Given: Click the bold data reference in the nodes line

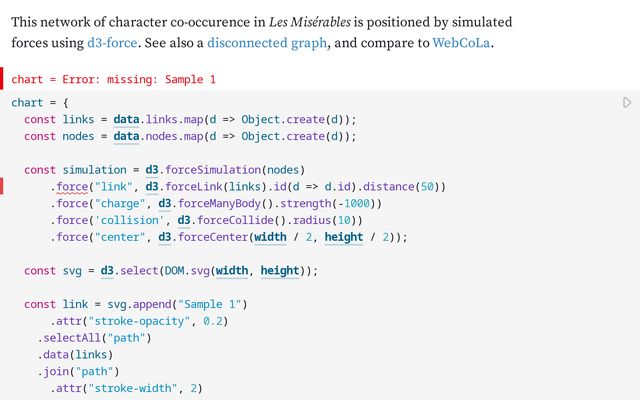Looking at the screenshot, I should (x=126, y=136).
